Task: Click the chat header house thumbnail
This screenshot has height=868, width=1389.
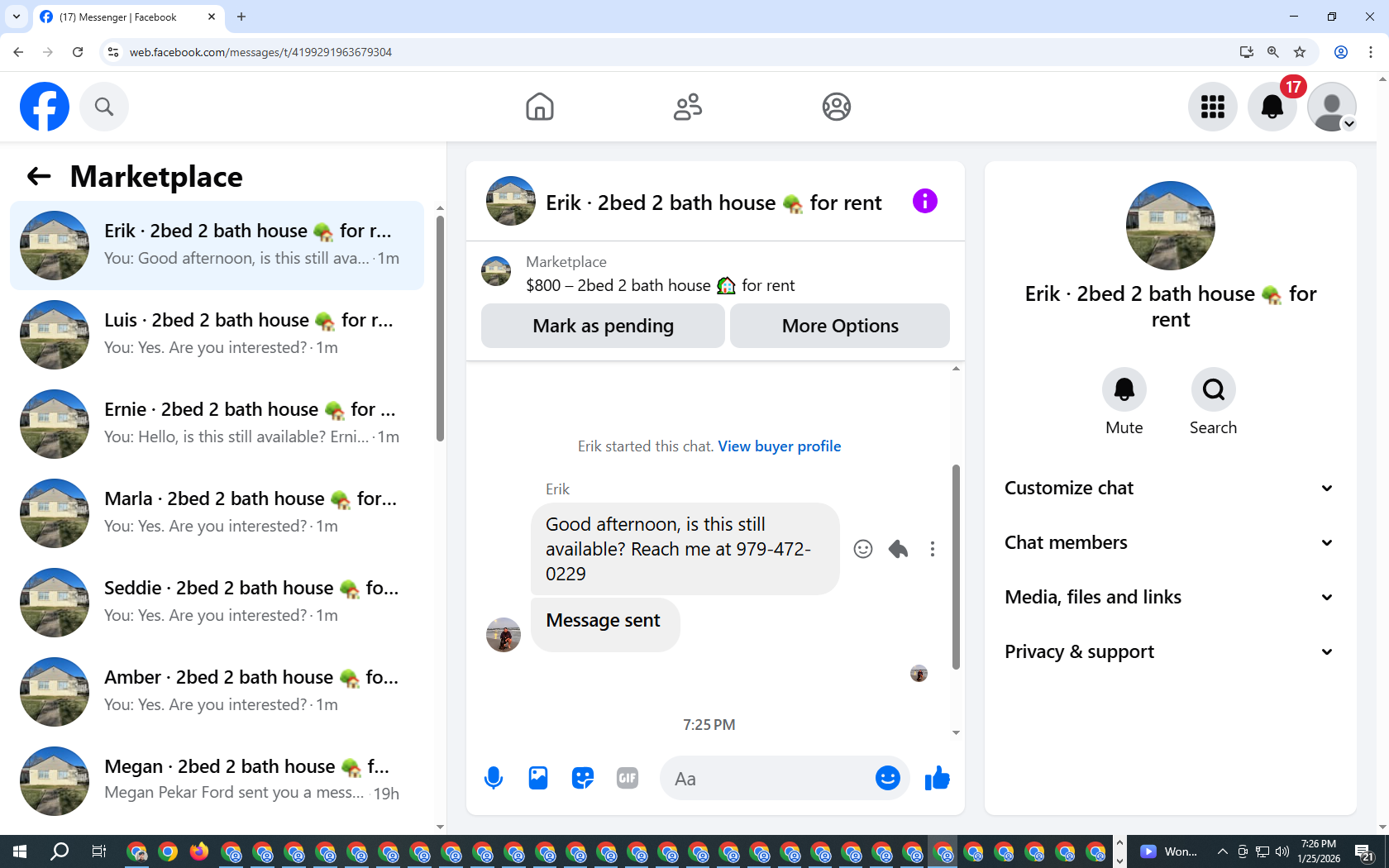Action: point(511,201)
